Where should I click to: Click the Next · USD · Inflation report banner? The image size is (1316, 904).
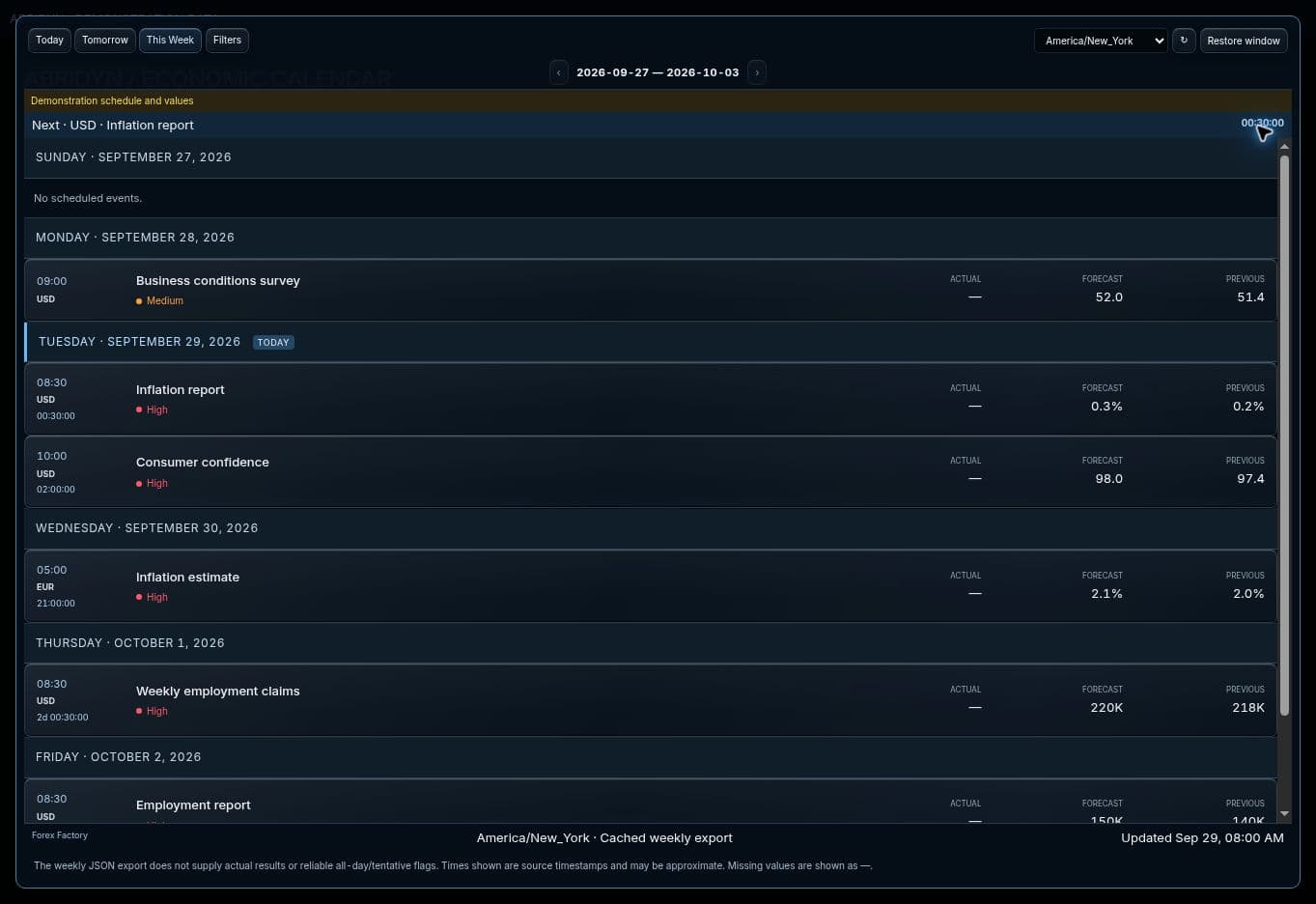point(658,125)
